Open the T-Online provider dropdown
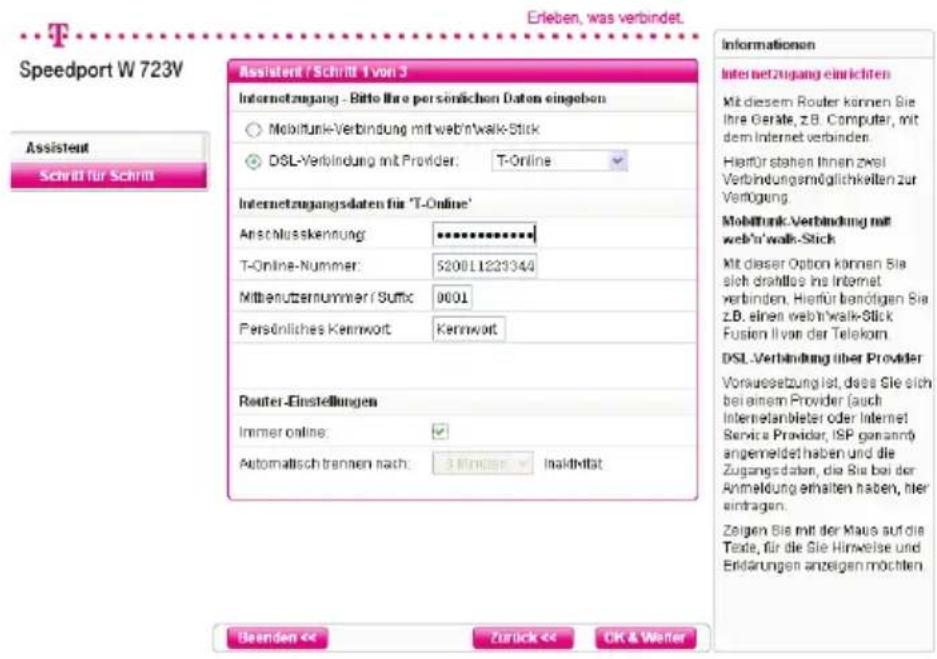 (x=559, y=161)
